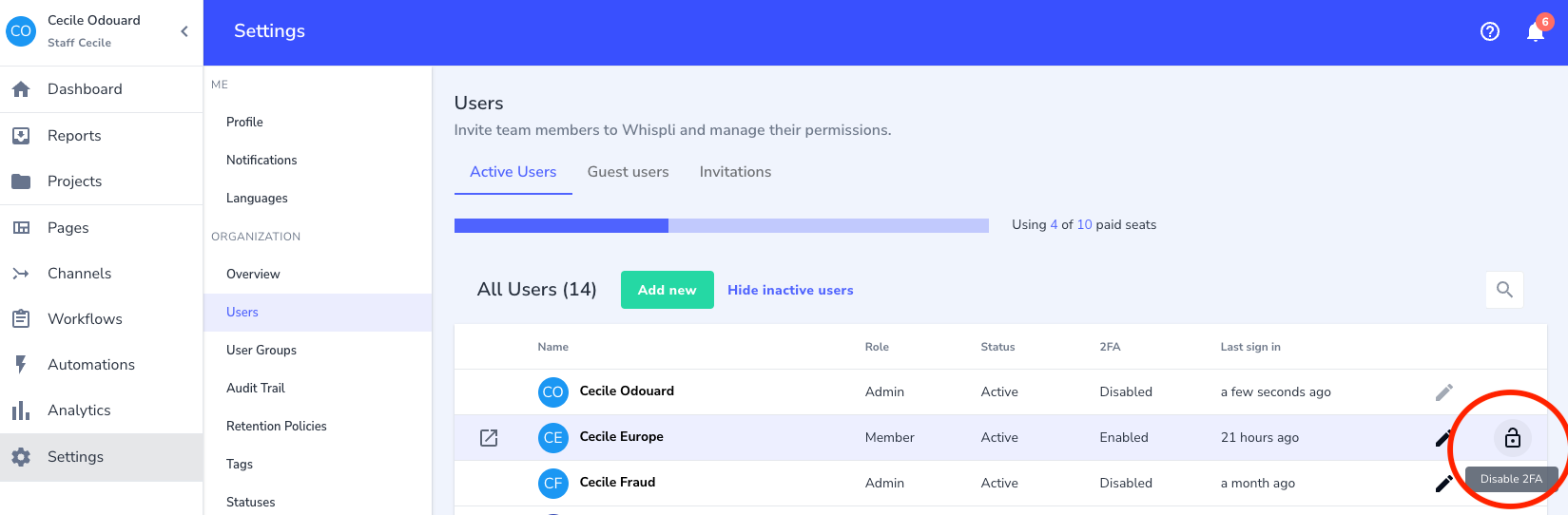
Task: Click the Add new button
Action: pyautogui.click(x=667, y=290)
